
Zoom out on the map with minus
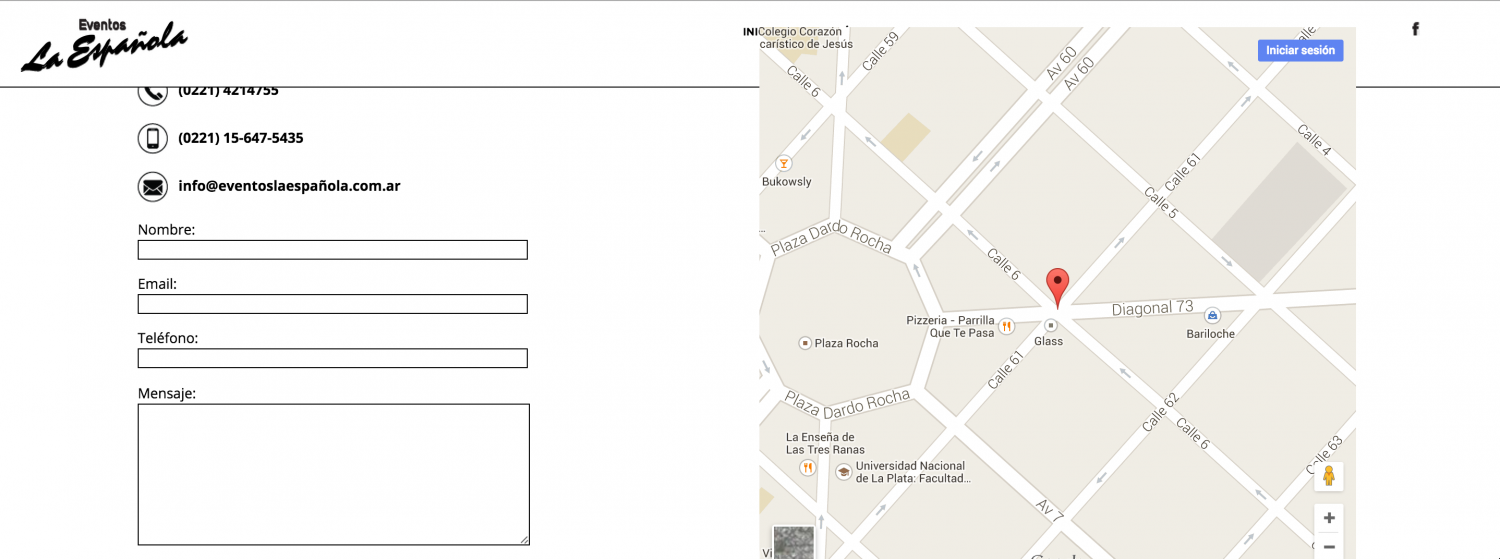click(1329, 546)
